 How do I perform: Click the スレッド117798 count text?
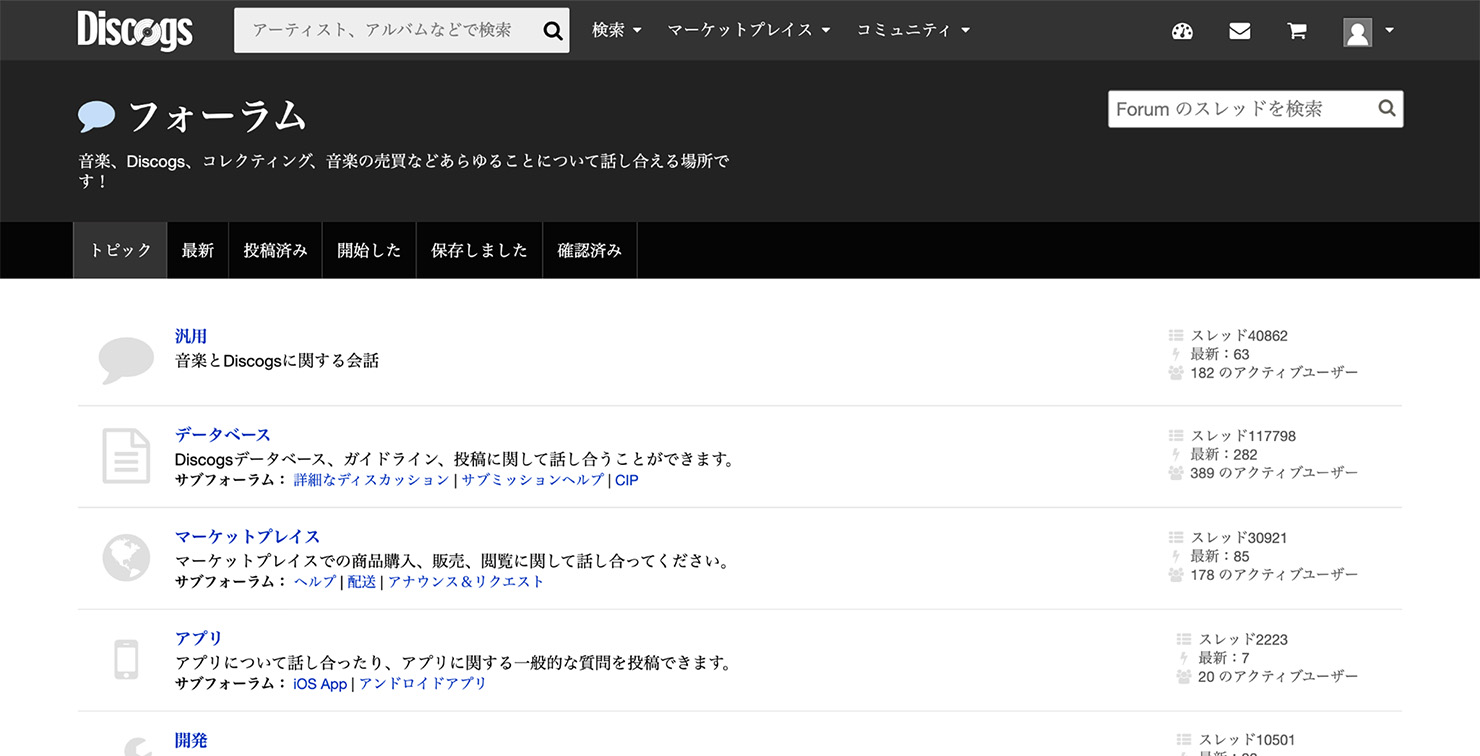pos(1243,436)
